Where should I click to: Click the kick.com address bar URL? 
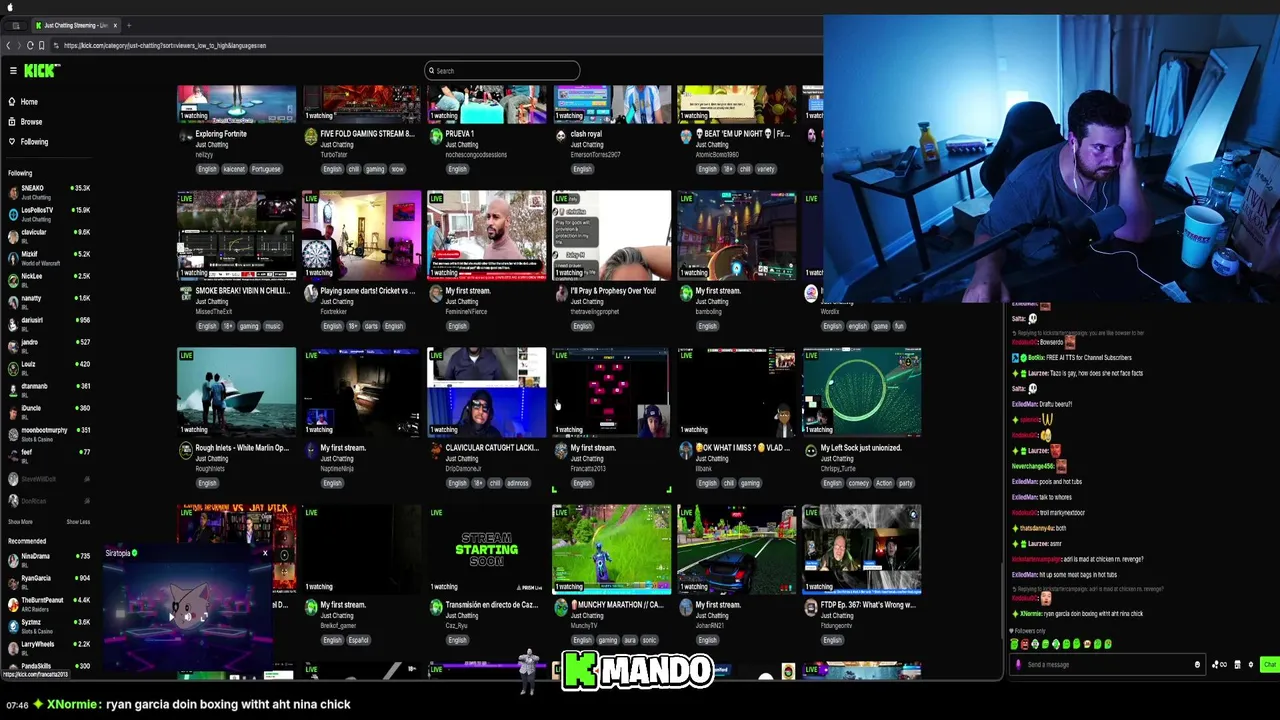pyautogui.click(x=165, y=46)
